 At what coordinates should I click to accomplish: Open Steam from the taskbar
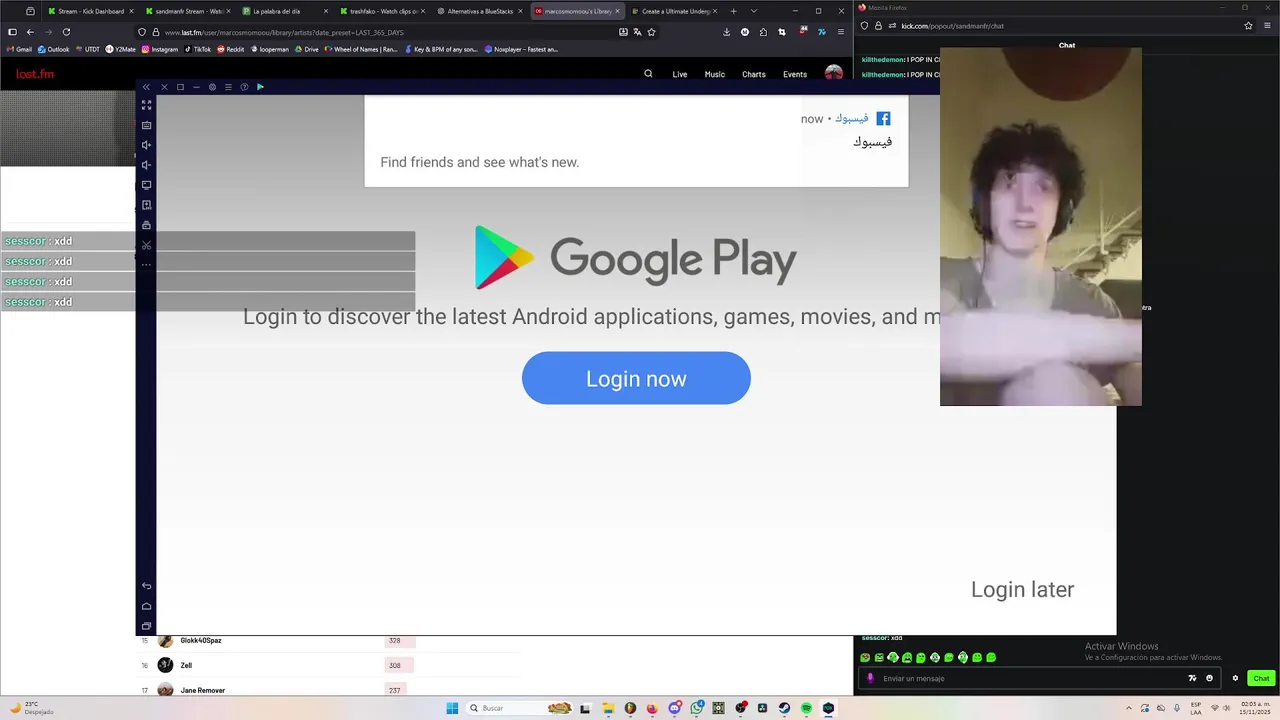[784, 708]
